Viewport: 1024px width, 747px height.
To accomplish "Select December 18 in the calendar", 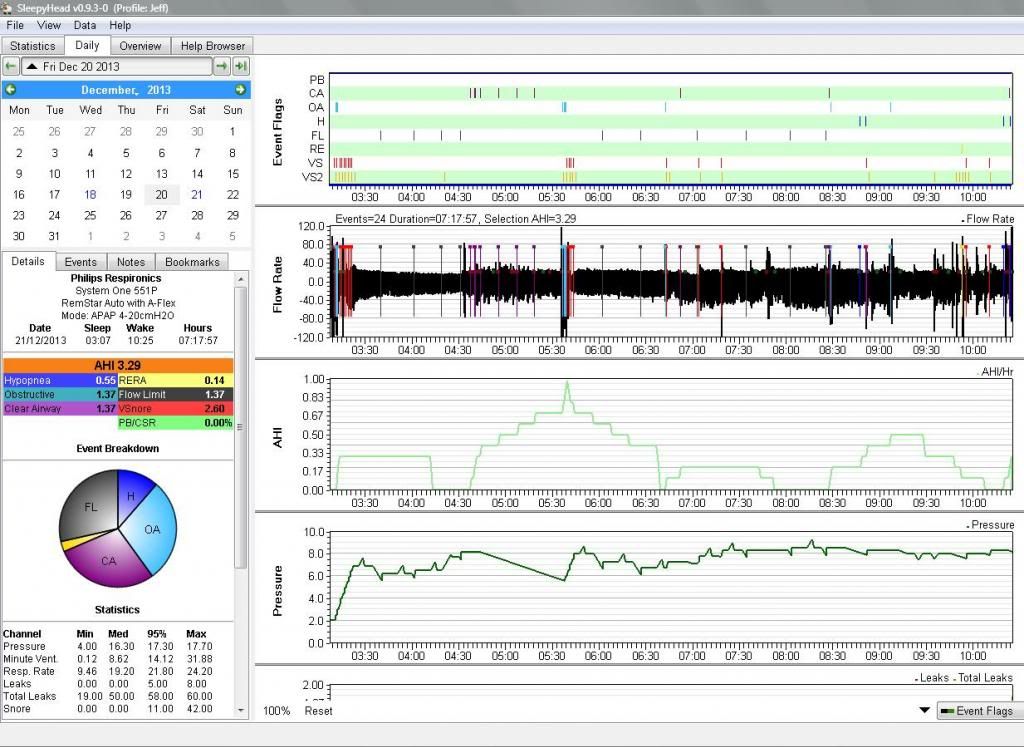I will (x=90, y=195).
